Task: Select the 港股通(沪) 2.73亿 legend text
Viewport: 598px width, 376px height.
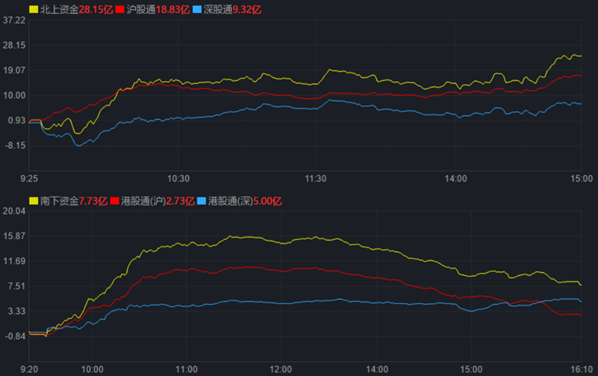Action: point(158,201)
